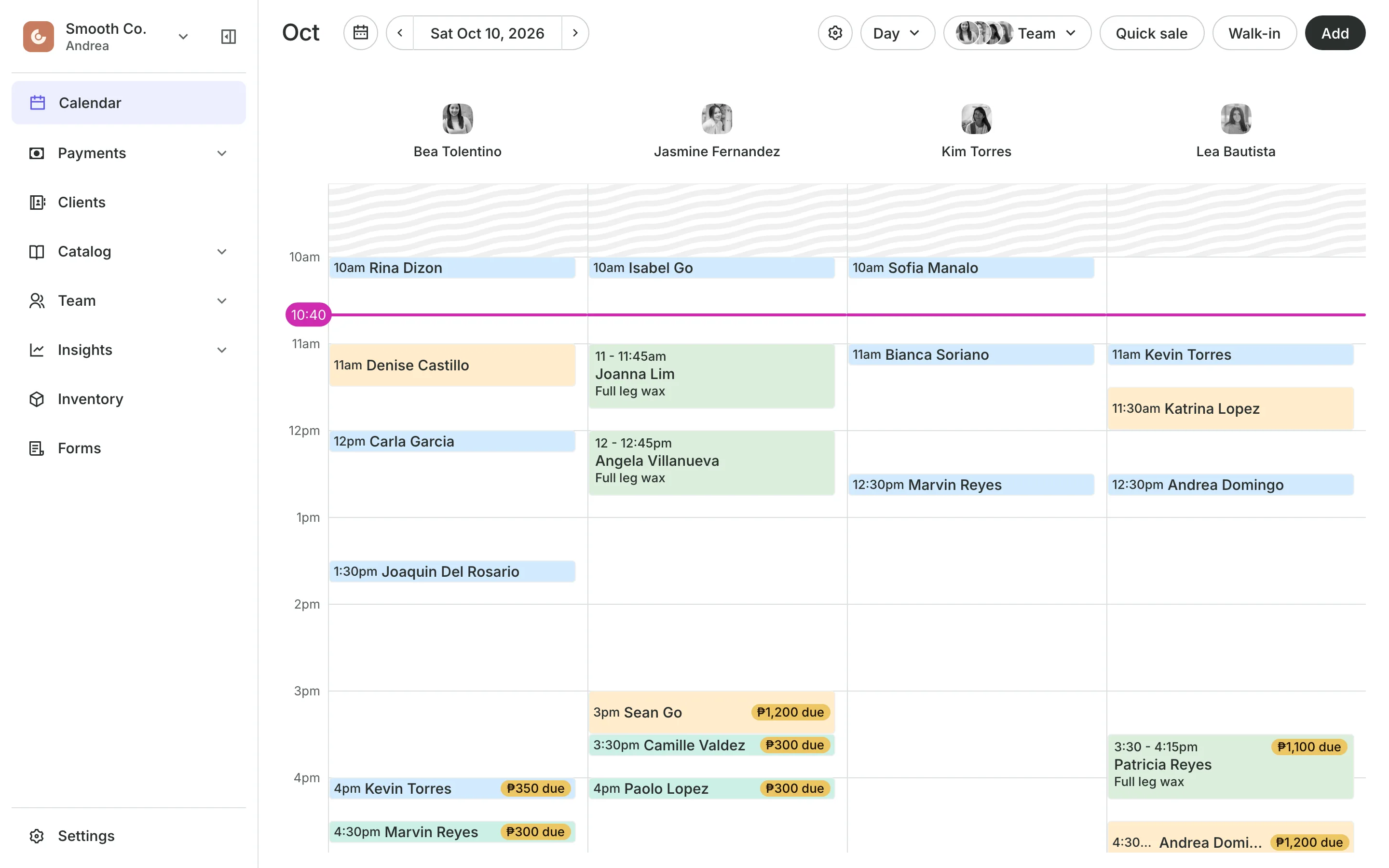Click the ₱1,100 due badge on Patricia Reyes
1389x868 pixels.
[1309, 747]
